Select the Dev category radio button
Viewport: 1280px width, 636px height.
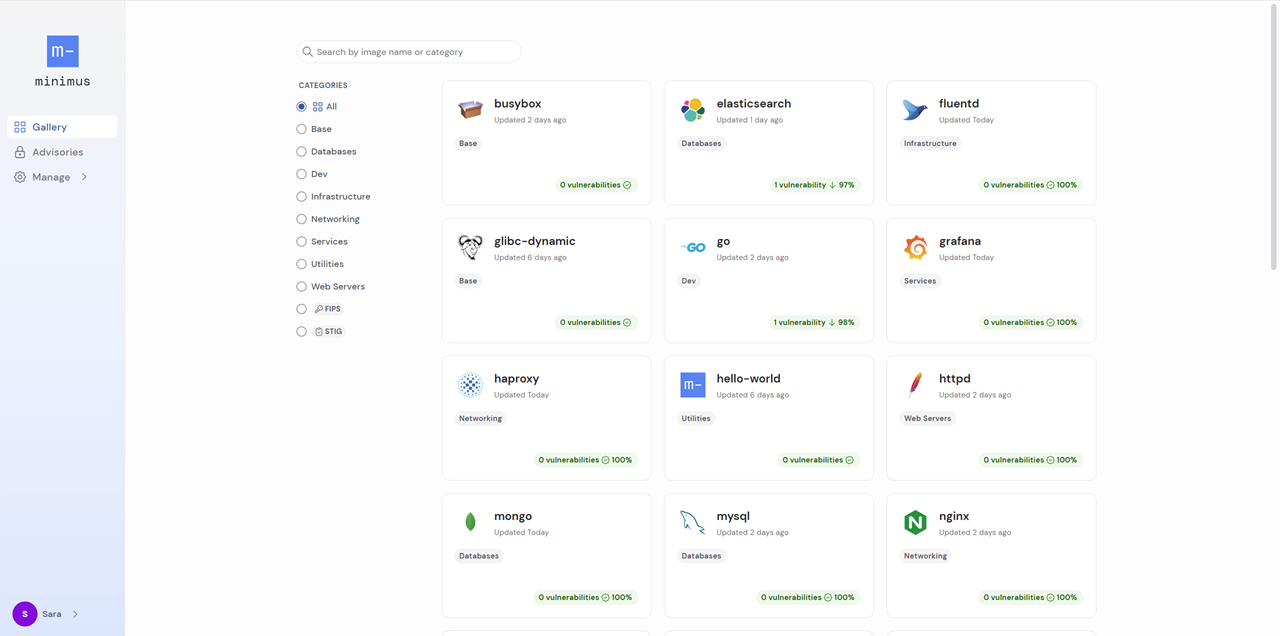301,174
